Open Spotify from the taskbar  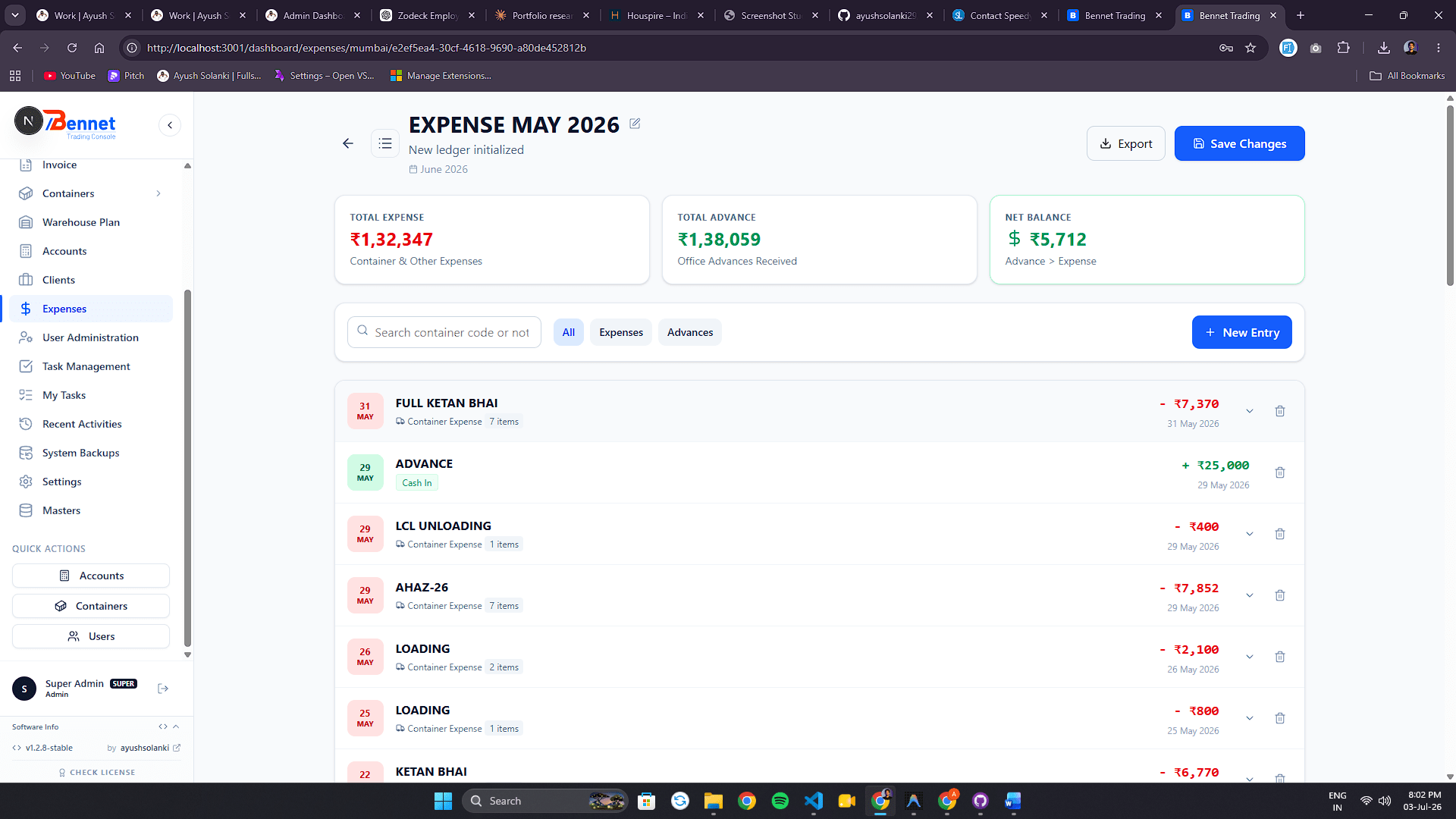[x=780, y=801]
